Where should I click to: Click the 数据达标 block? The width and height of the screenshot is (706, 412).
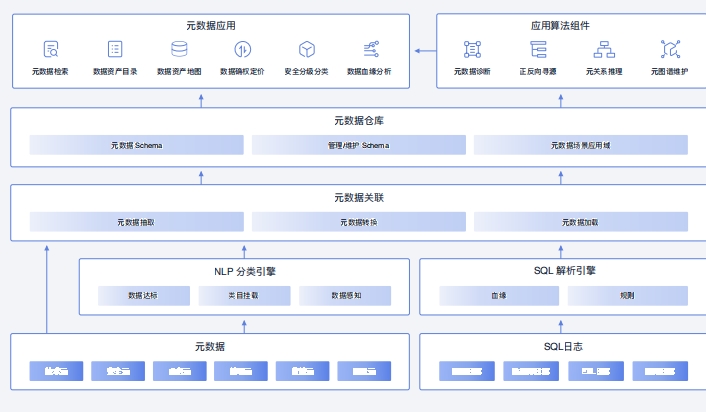pyautogui.click(x=144, y=296)
